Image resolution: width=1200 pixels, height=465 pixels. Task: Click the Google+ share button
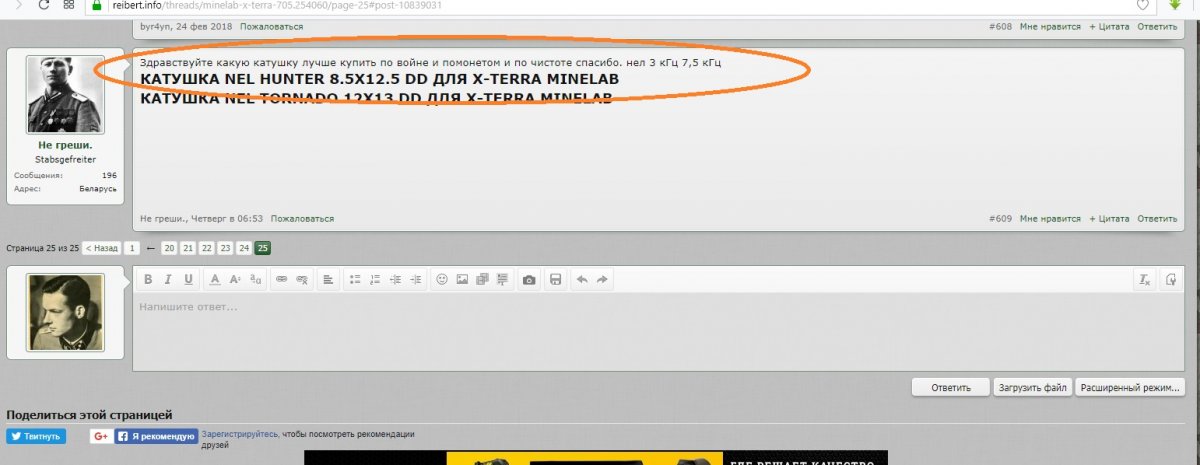coord(101,436)
